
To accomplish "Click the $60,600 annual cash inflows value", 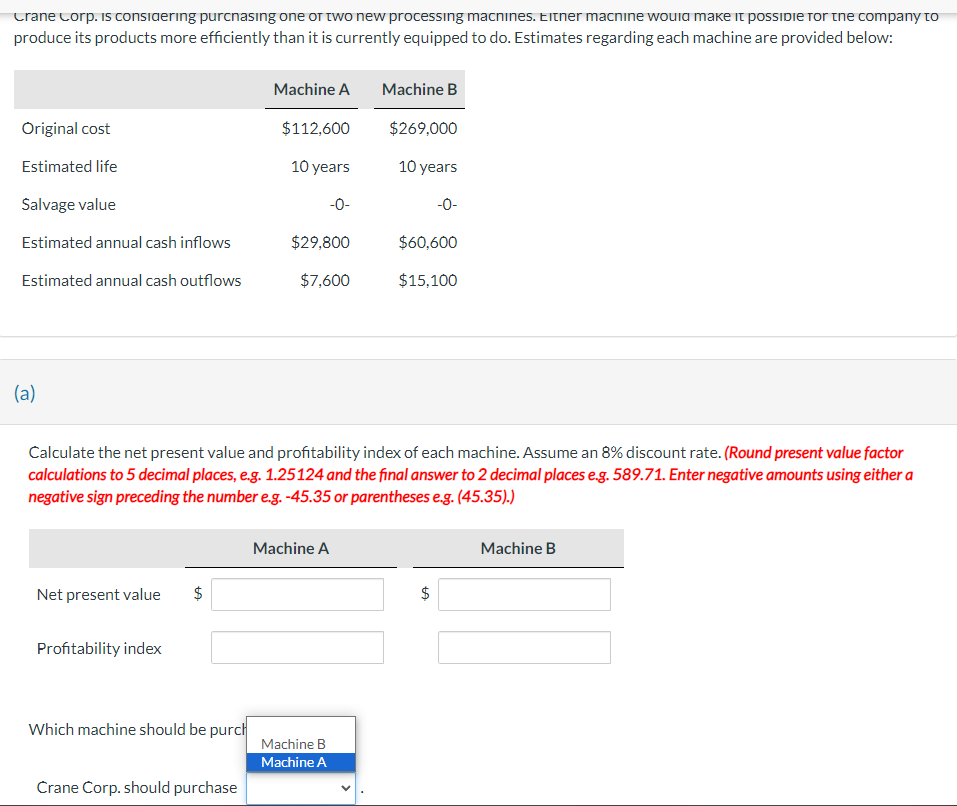I will (x=428, y=242).
